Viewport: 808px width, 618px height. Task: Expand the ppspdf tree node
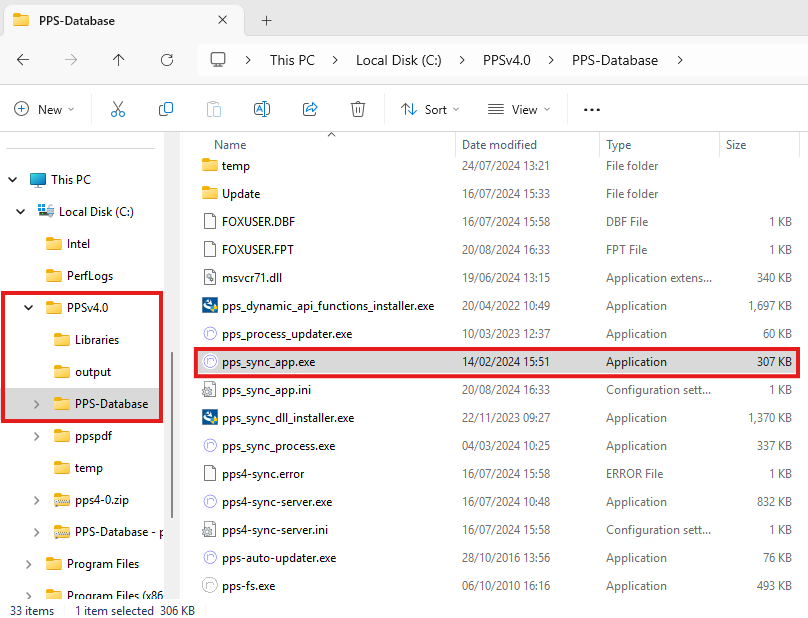point(37,436)
